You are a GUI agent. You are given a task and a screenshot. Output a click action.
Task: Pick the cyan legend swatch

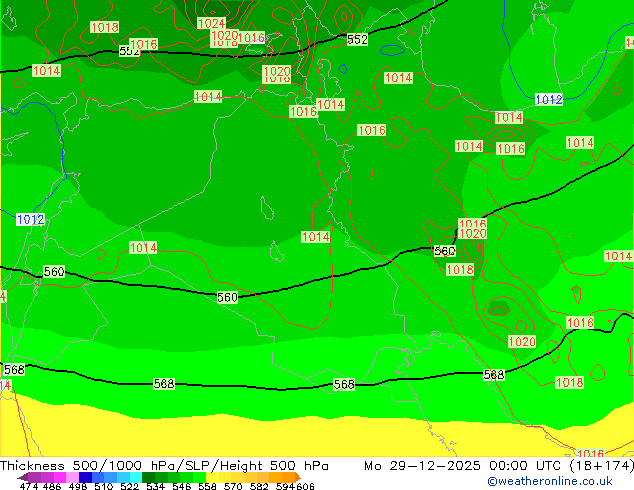tap(136, 477)
